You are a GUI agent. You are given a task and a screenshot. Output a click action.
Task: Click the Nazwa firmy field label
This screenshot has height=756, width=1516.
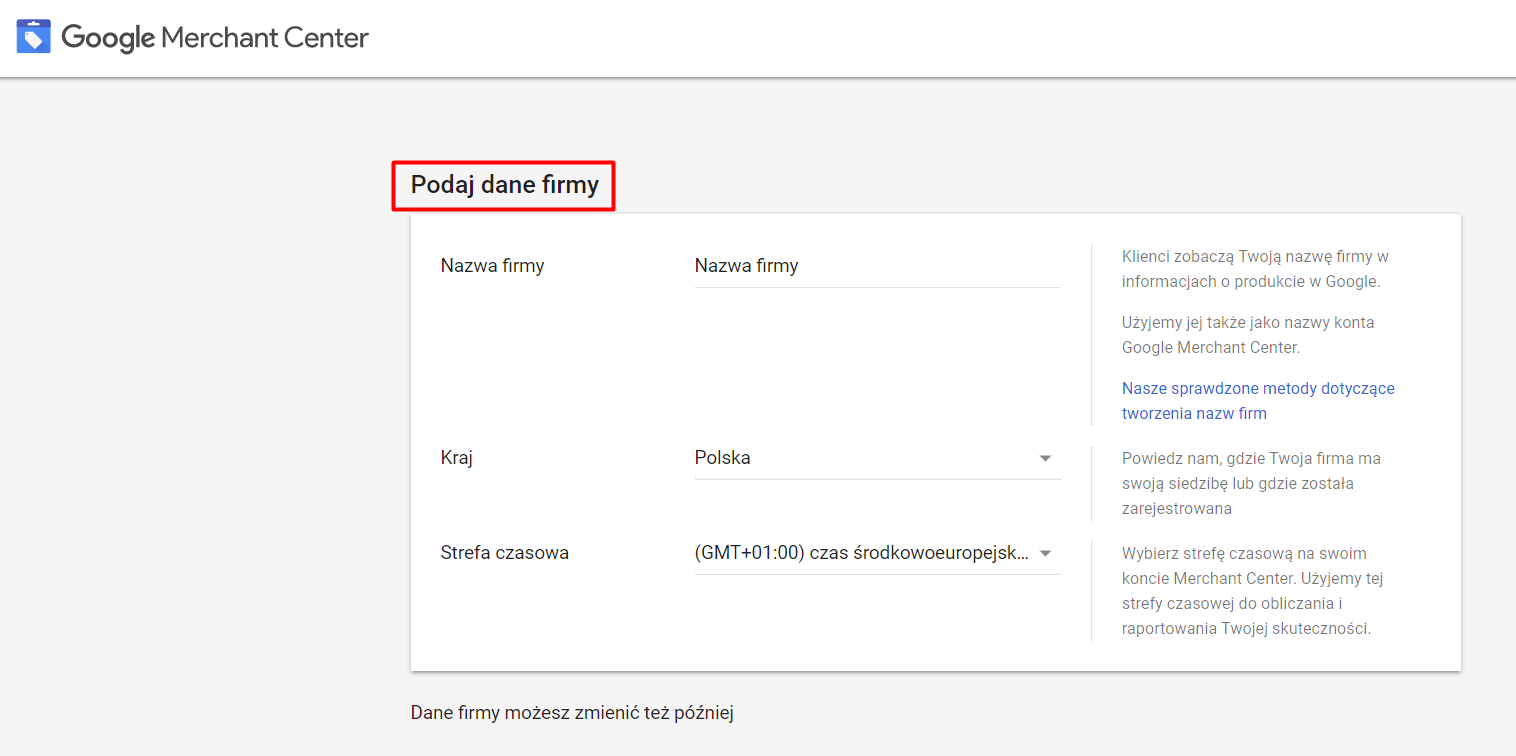pos(492,266)
